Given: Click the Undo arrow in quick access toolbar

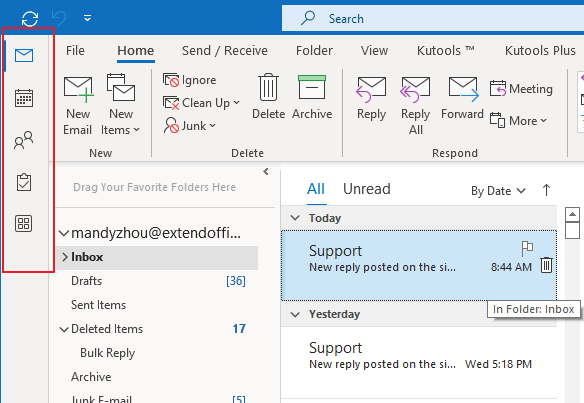Looking at the screenshot, I should [59, 18].
